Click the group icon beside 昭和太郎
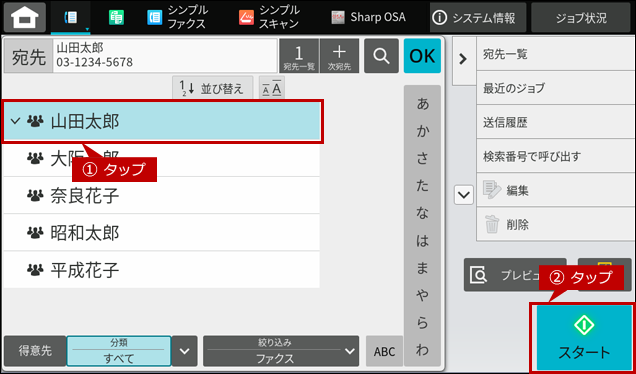The height and width of the screenshot is (374, 636). point(35,233)
